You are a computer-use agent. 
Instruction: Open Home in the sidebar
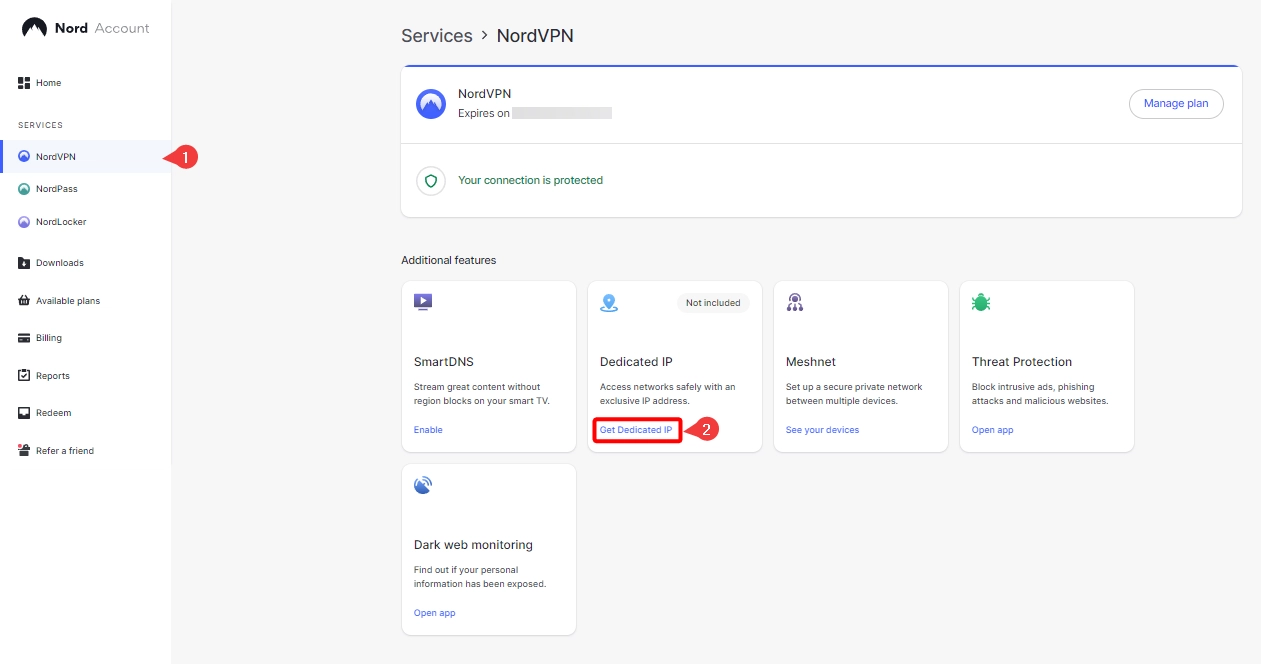pyautogui.click(x=48, y=83)
